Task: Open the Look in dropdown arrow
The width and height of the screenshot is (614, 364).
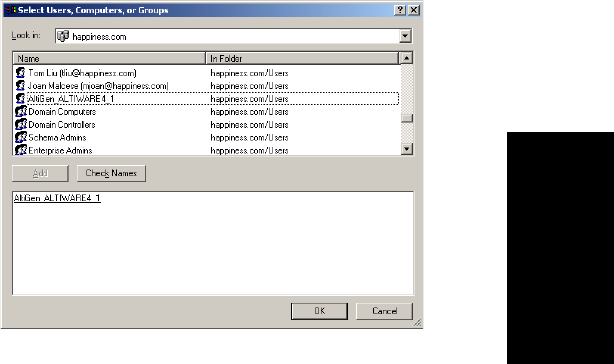Action: pyautogui.click(x=405, y=36)
